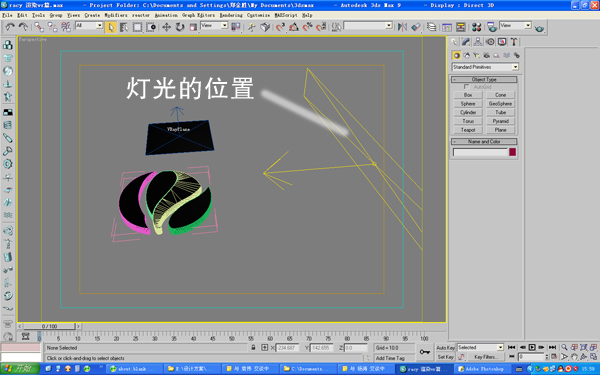Select the Move transform tool

coord(166,27)
